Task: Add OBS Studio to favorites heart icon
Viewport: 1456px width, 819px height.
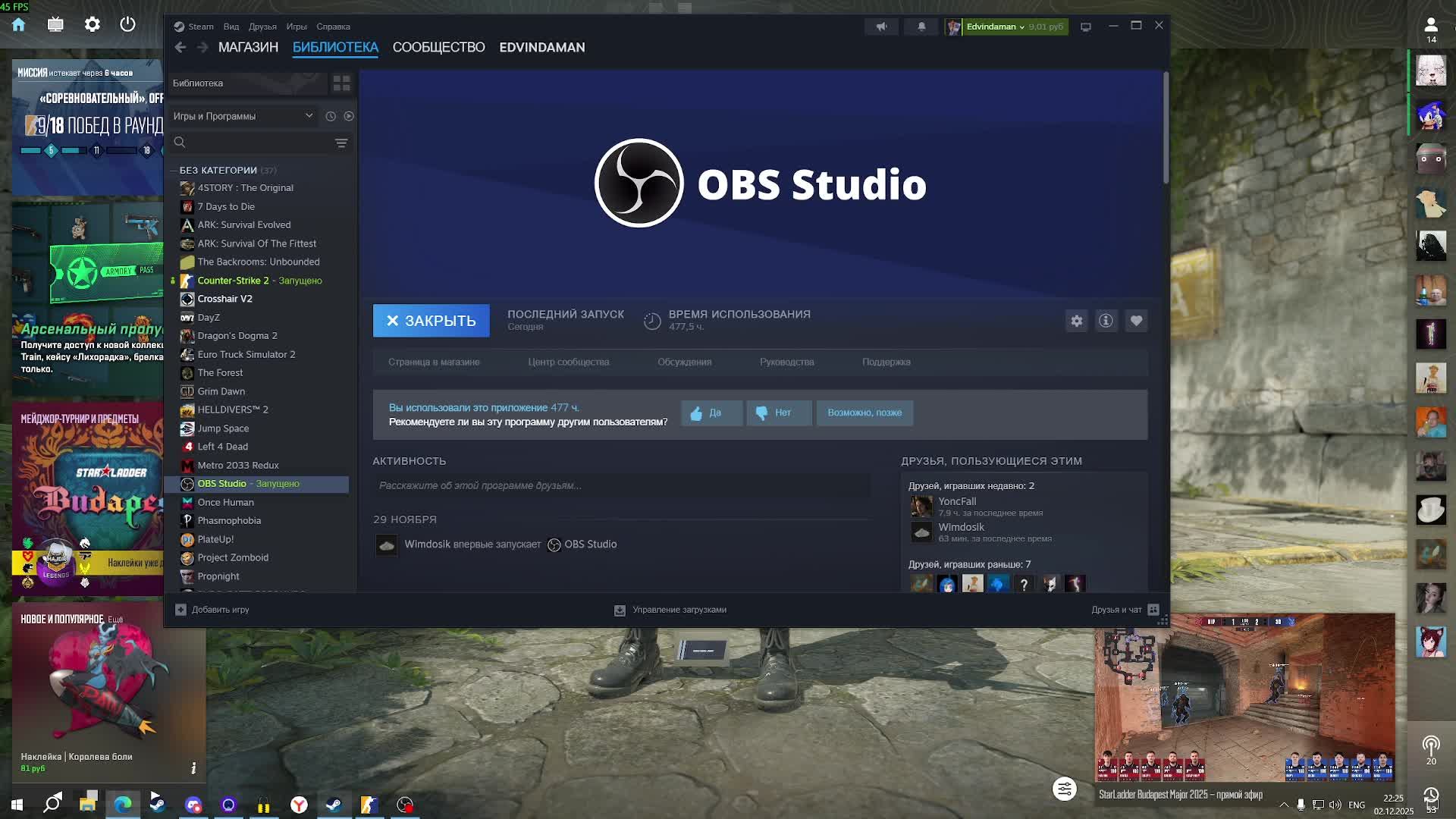Action: tap(1135, 321)
